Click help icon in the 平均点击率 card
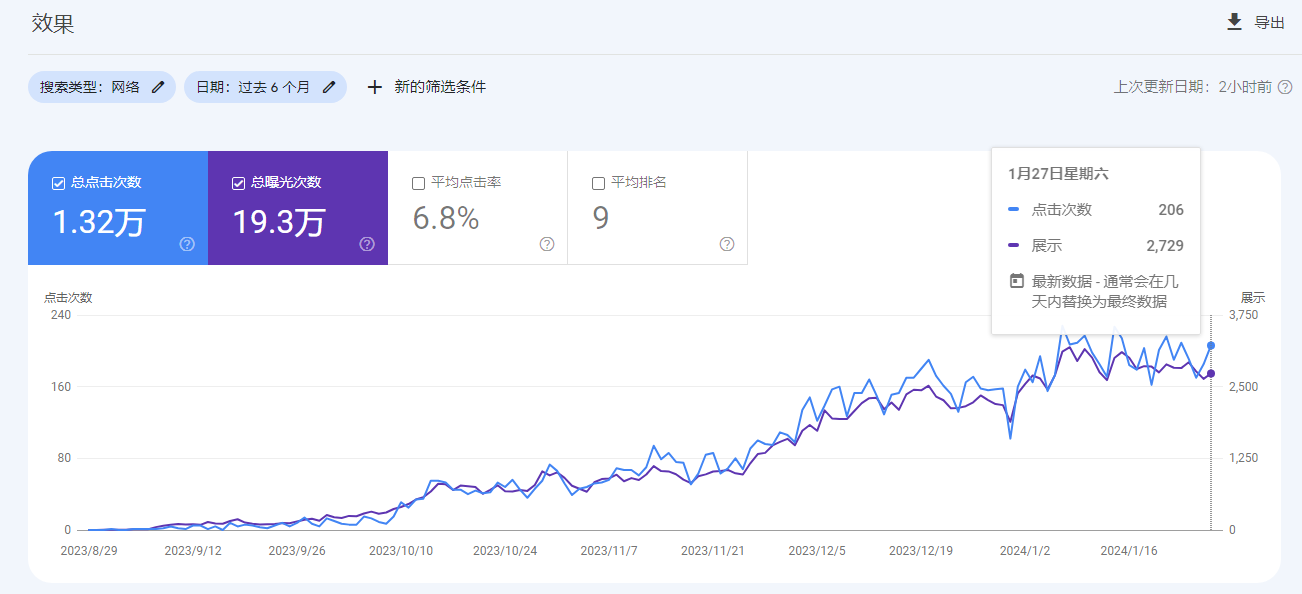1302x594 pixels. (x=547, y=244)
